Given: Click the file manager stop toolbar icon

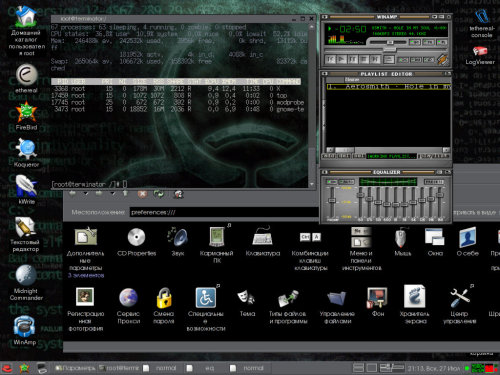Looking at the screenshot, I should (142, 194).
